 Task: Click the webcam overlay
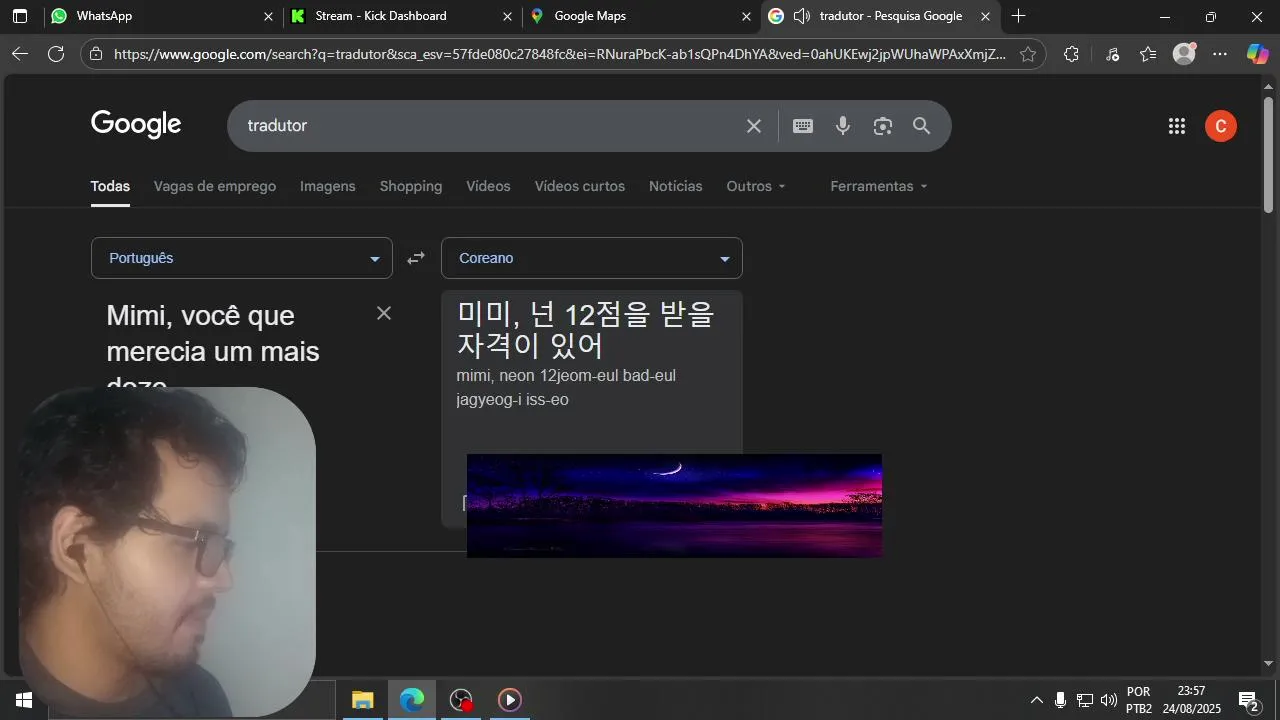tap(167, 551)
